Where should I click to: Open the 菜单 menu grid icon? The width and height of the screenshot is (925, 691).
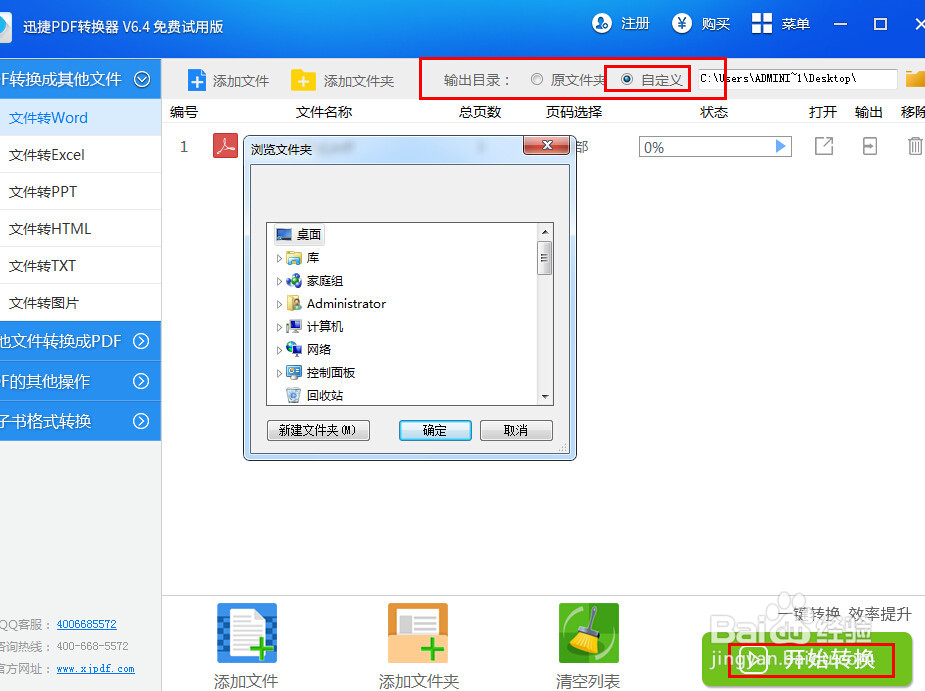[x=762, y=24]
